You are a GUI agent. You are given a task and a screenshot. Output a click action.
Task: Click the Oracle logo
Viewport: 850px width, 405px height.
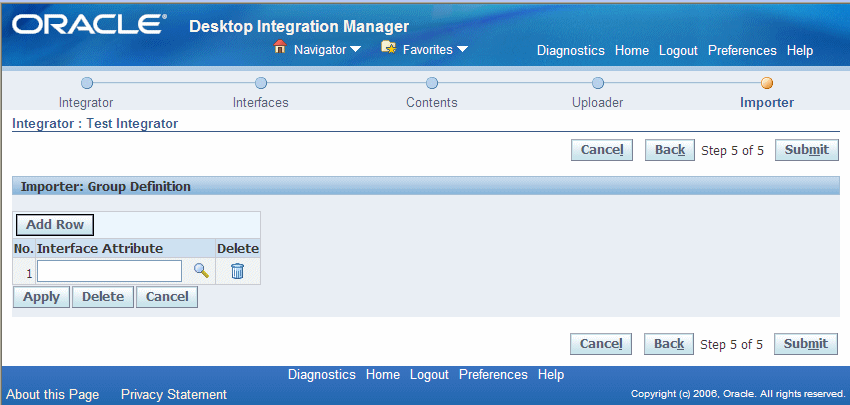(x=89, y=24)
